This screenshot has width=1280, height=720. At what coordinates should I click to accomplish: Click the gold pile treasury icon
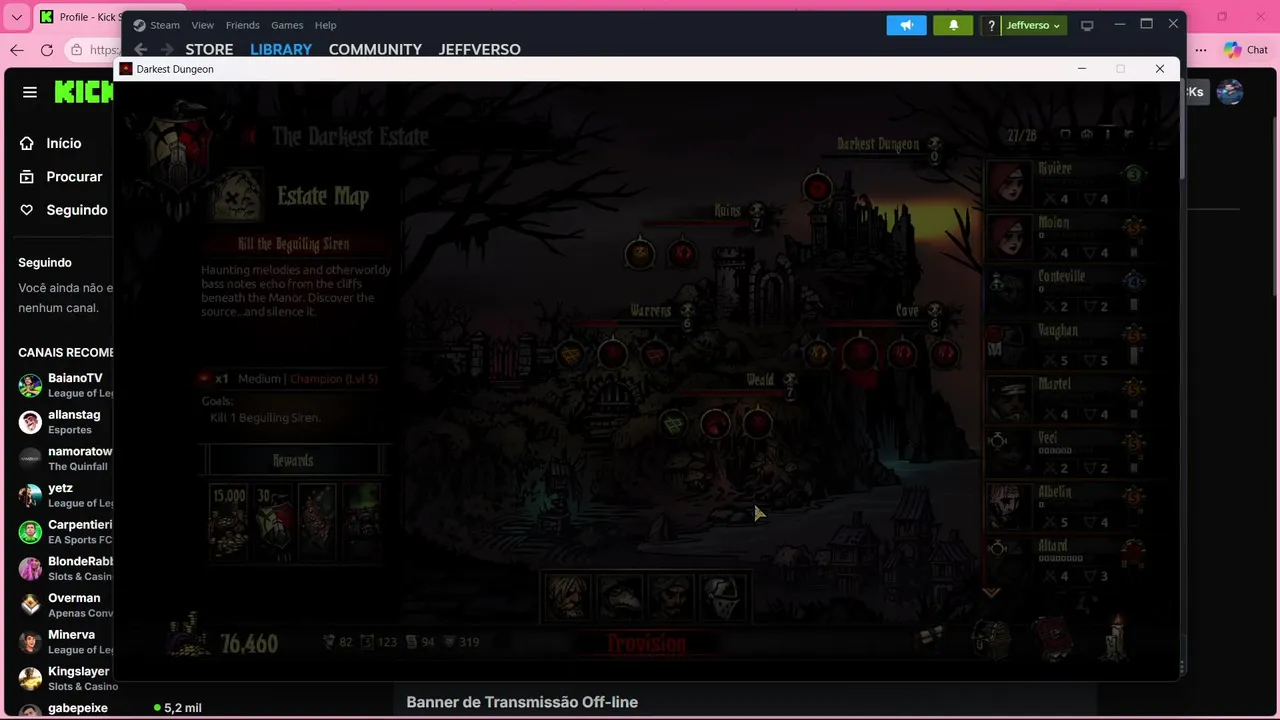(186, 636)
